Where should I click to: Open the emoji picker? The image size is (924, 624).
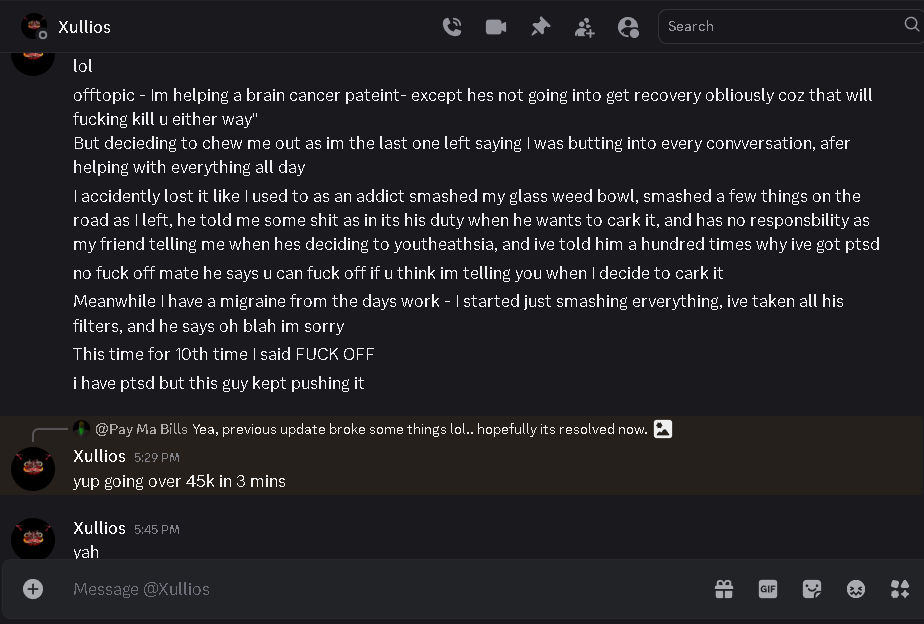click(x=856, y=589)
